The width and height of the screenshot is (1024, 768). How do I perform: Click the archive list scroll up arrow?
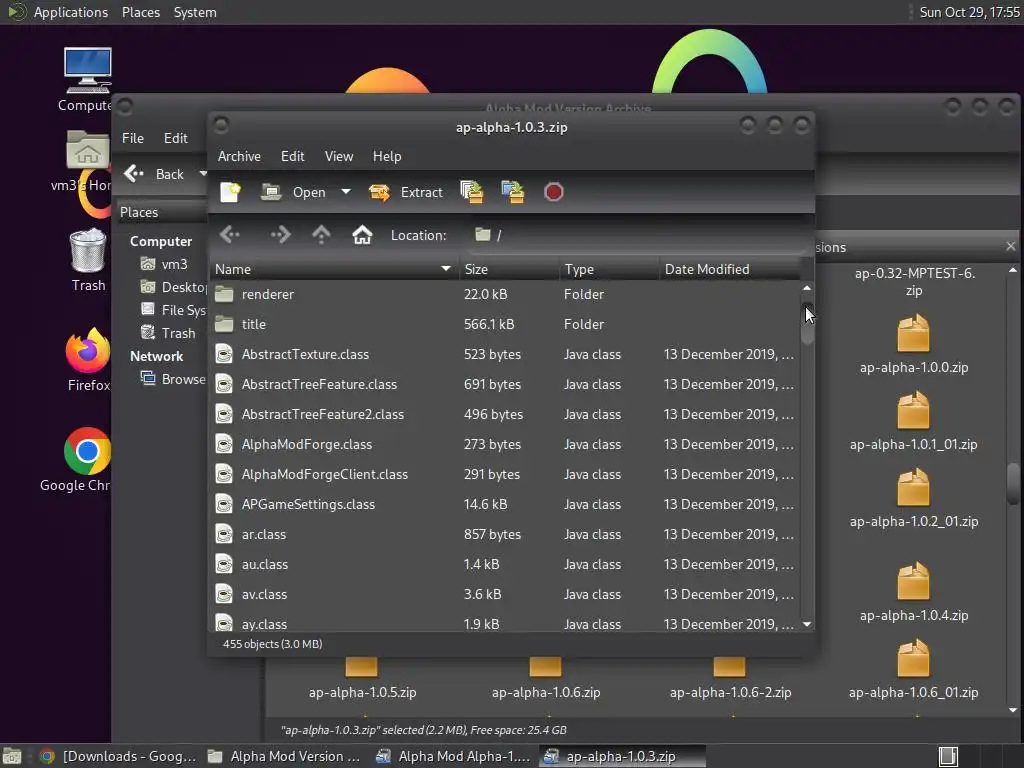tap(807, 287)
